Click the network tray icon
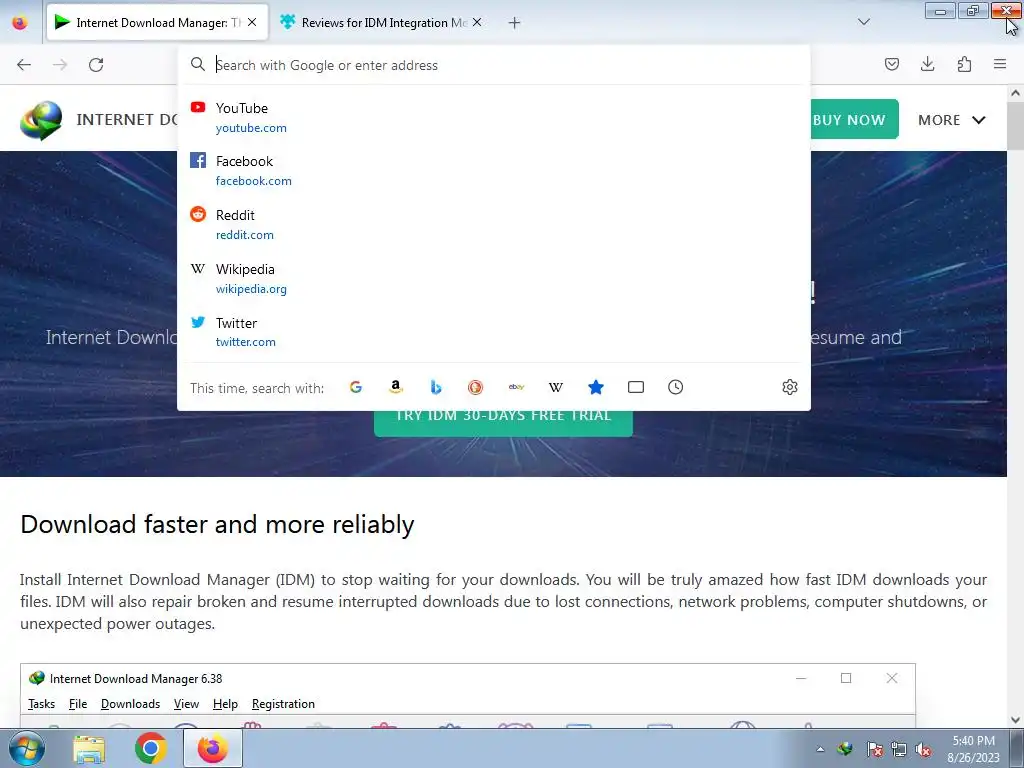The width and height of the screenshot is (1024, 768). pos(899,750)
